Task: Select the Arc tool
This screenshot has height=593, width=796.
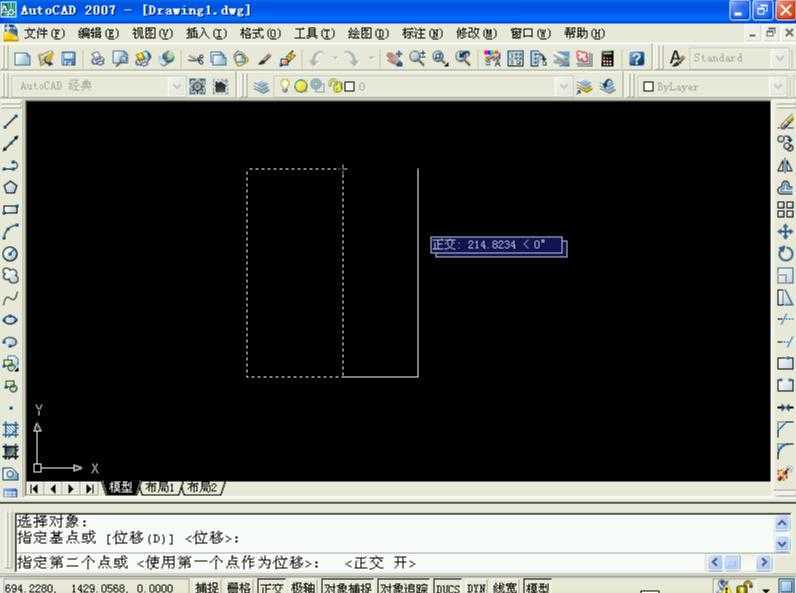Action: tap(11, 232)
